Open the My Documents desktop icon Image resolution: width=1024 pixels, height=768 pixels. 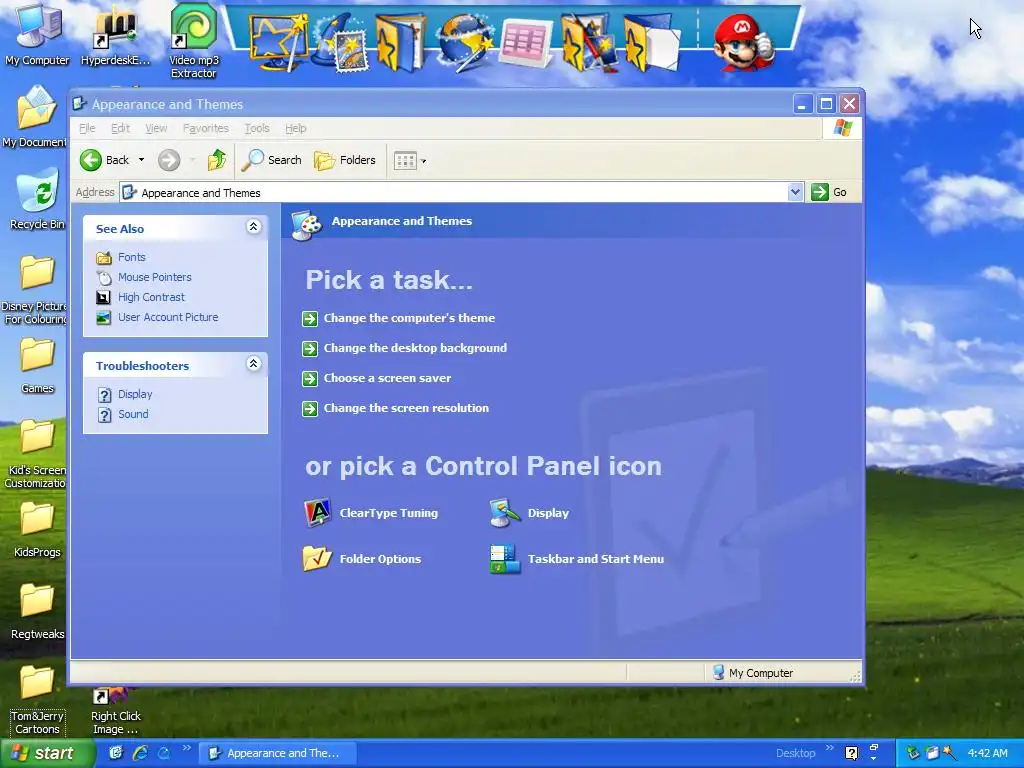click(x=36, y=118)
